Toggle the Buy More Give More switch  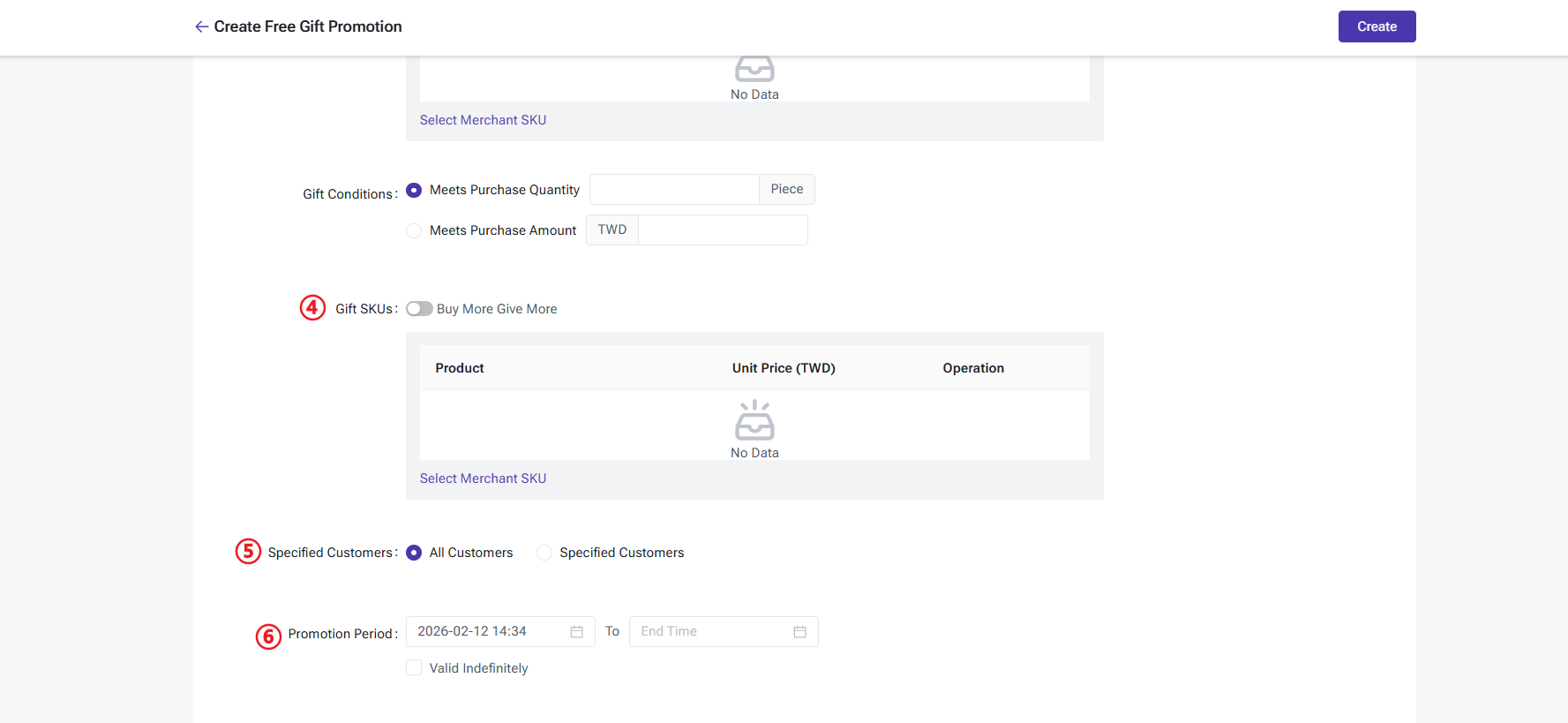419,309
